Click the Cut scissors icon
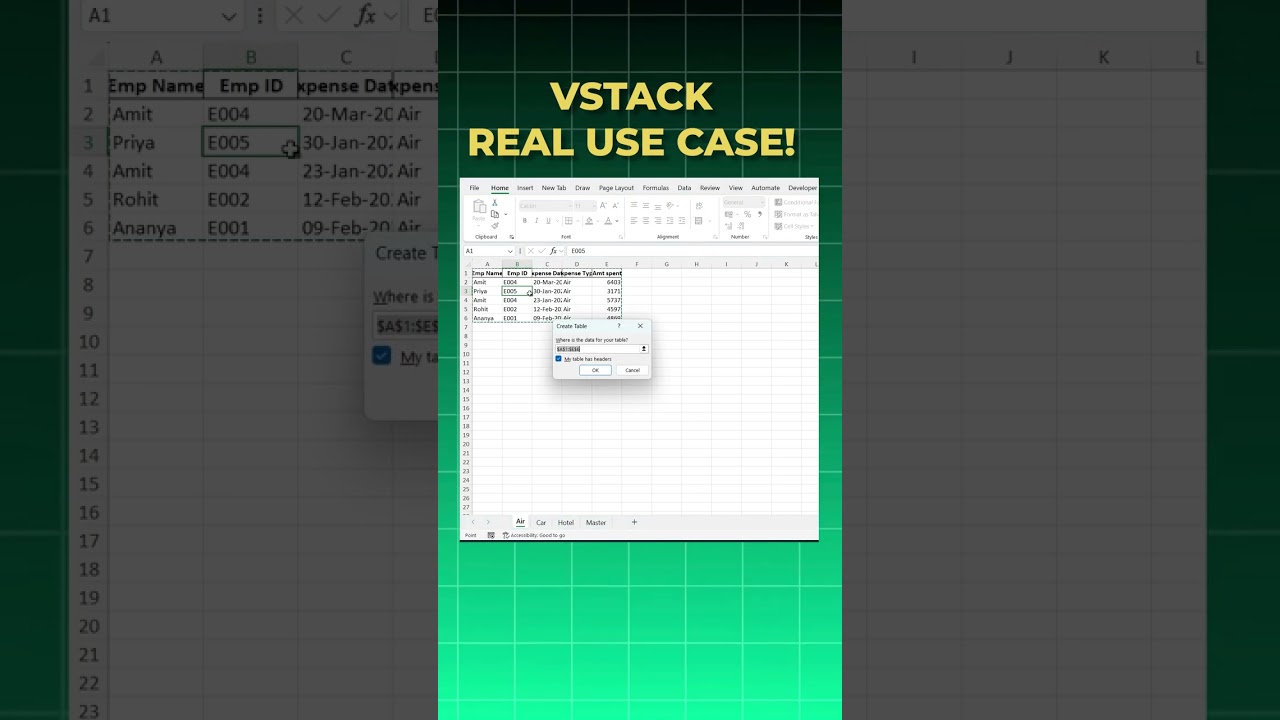The height and width of the screenshot is (720, 1280). [x=495, y=202]
